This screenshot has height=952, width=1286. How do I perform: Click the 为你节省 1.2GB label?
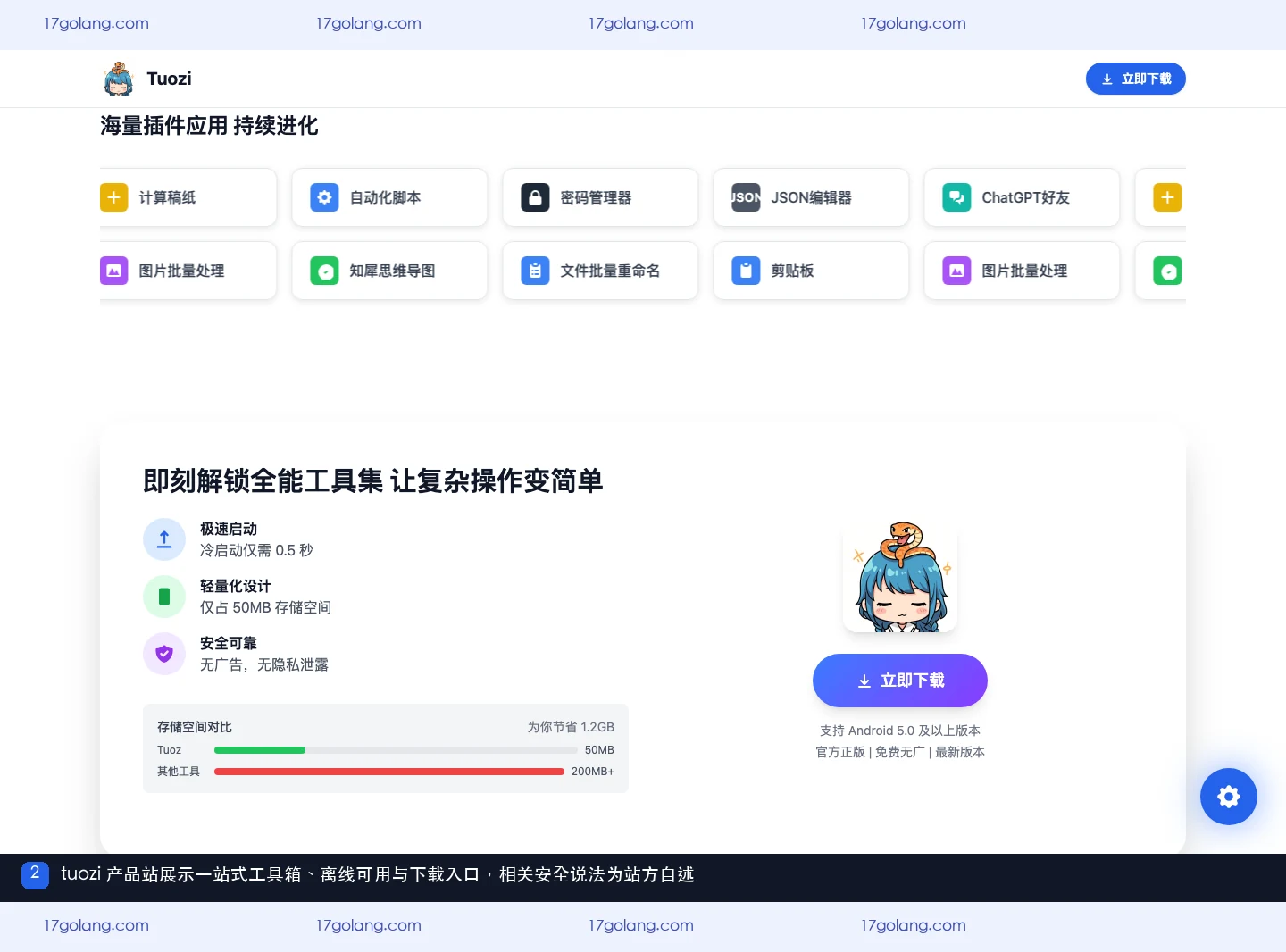click(x=571, y=727)
